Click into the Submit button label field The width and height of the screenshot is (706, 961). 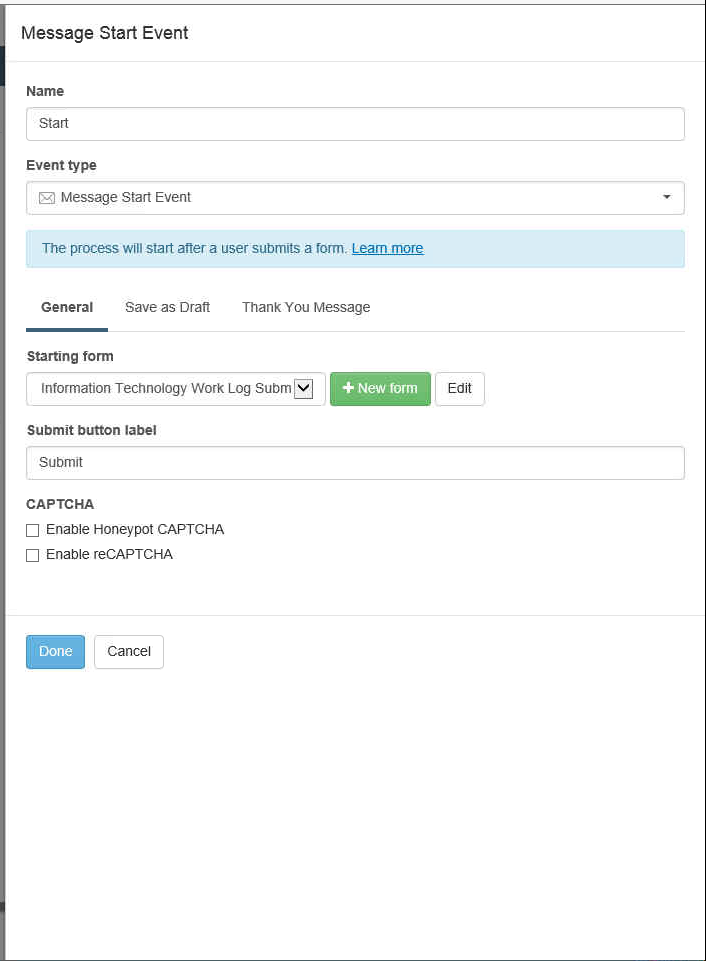point(355,463)
